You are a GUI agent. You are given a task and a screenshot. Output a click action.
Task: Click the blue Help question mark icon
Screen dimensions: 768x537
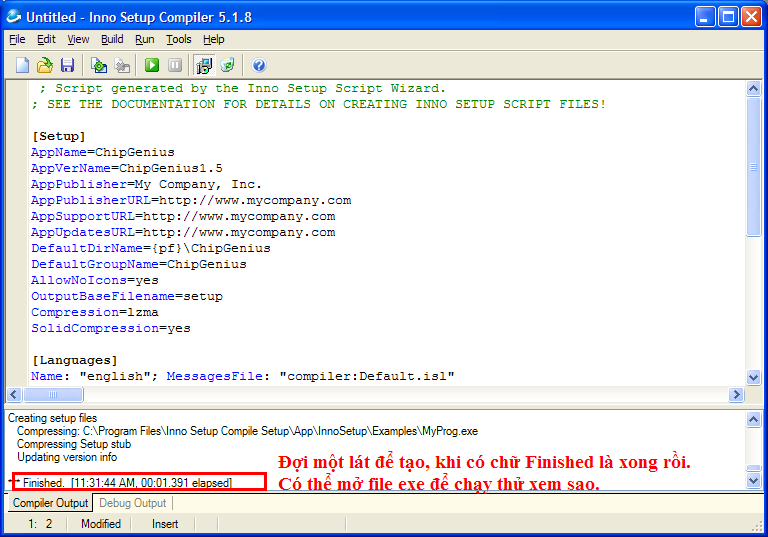click(259, 65)
